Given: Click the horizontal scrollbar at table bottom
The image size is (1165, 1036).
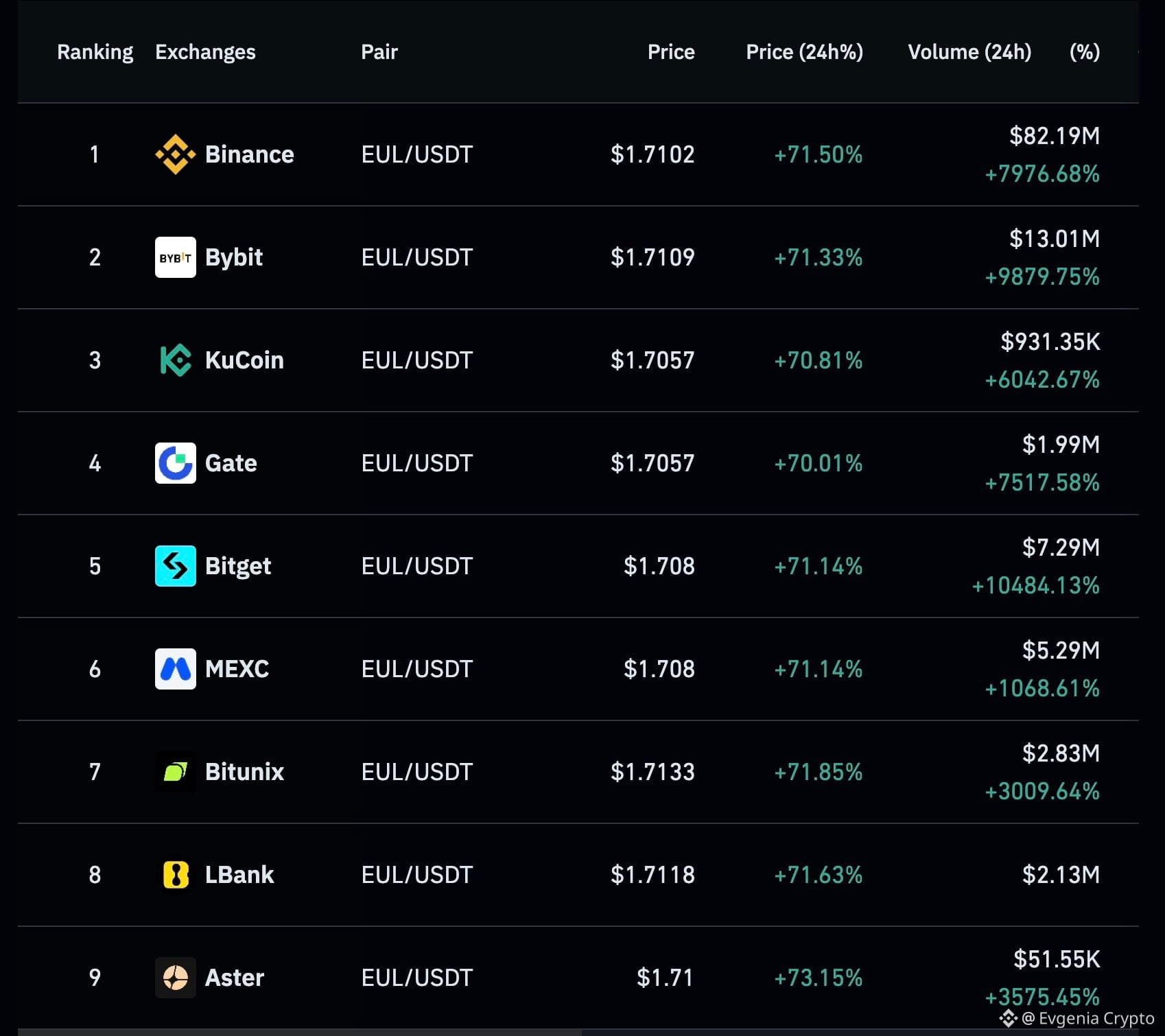Looking at the screenshot, I should 300,1032.
